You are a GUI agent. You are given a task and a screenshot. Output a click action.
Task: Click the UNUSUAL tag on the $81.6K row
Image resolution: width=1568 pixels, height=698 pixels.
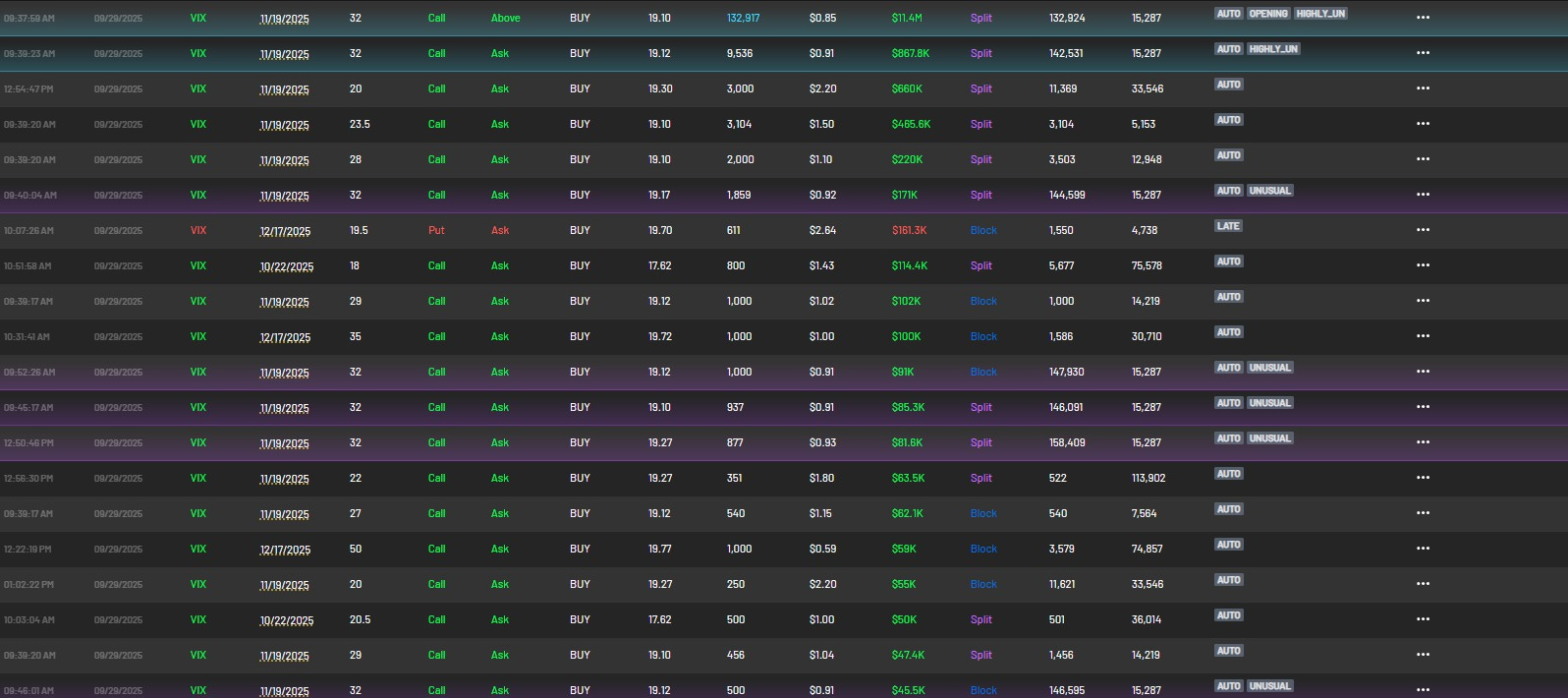tap(1270, 438)
